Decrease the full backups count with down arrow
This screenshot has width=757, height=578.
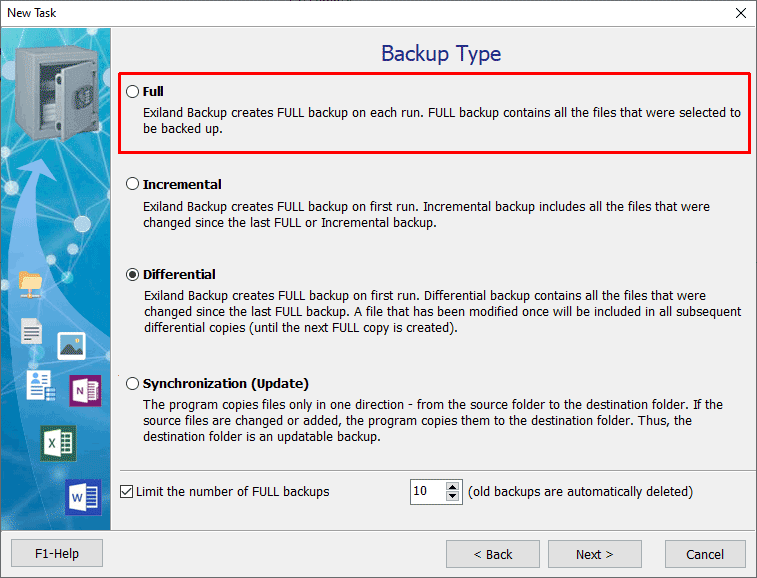tap(452, 496)
